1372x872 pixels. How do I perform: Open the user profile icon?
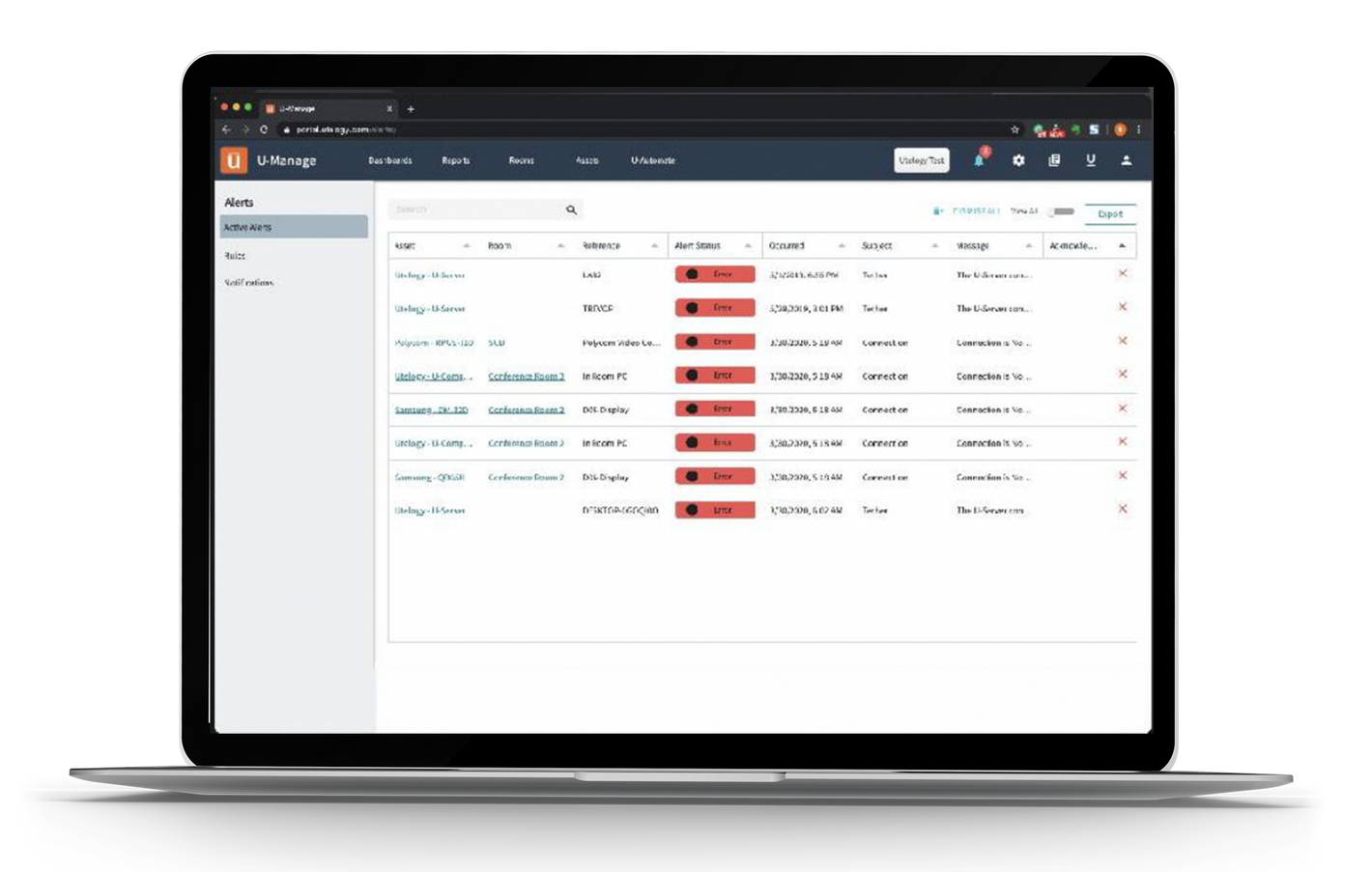tap(1126, 160)
